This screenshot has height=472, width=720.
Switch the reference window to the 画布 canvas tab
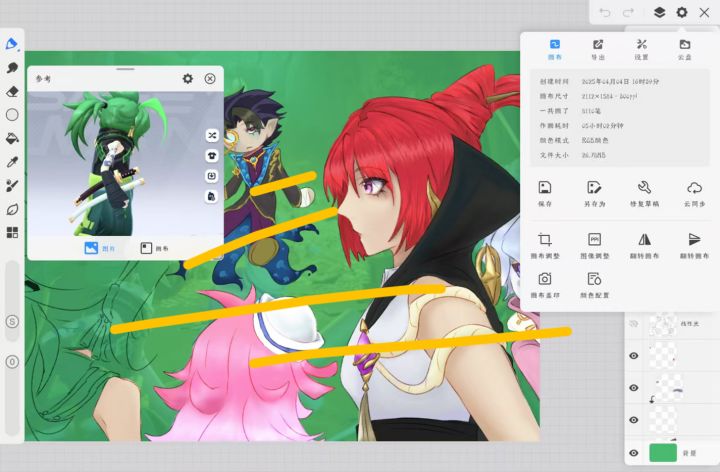pos(154,248)
